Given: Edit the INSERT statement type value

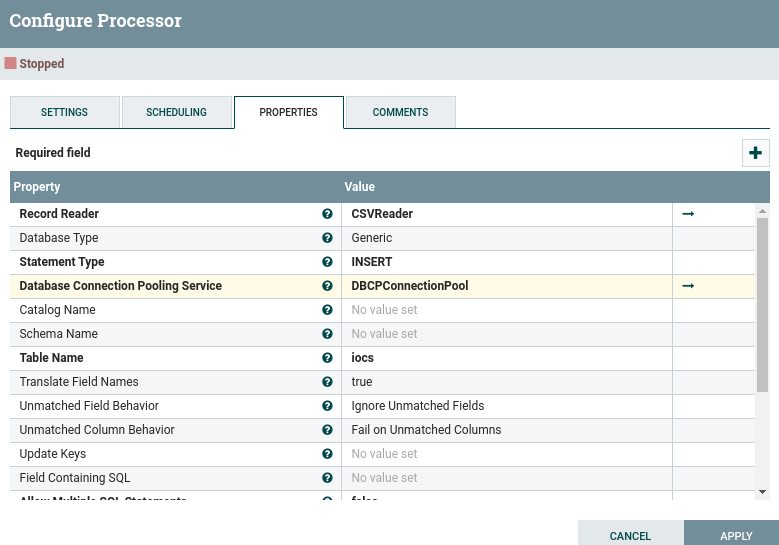Looking at the screenshot, I should click(x=507, y=262).
